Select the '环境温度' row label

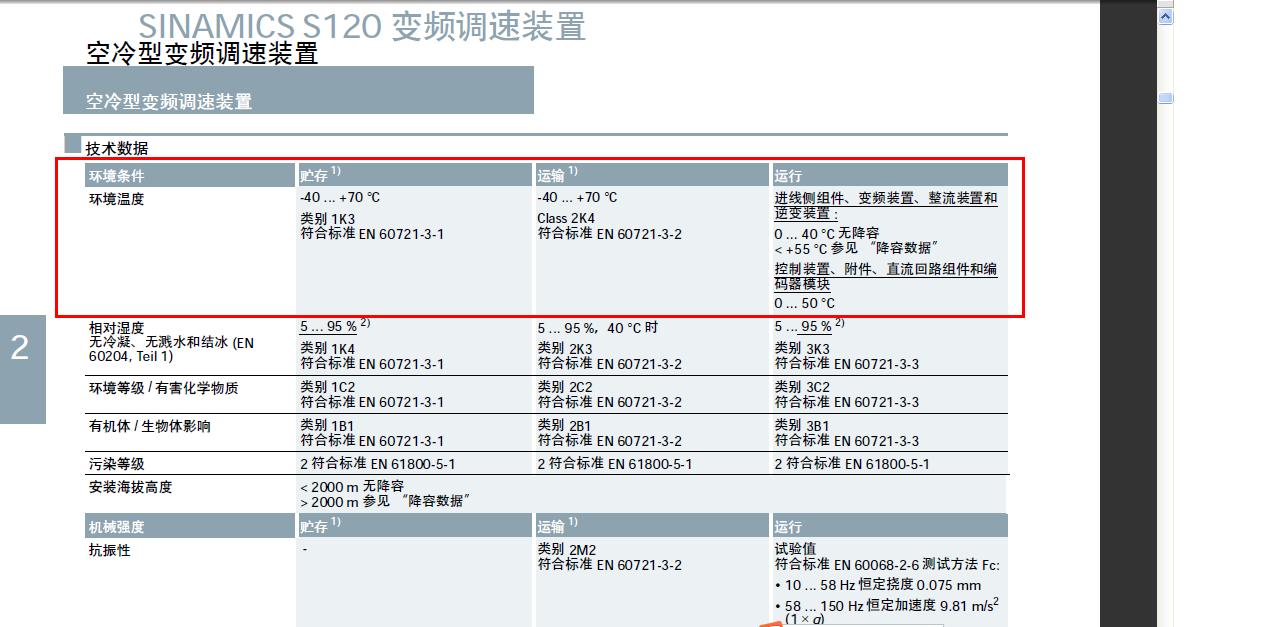pyautogui.click(x=117, y=199)
